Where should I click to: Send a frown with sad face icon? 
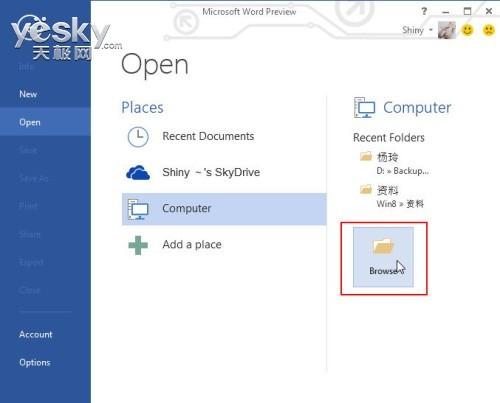(x=489, y=30)
